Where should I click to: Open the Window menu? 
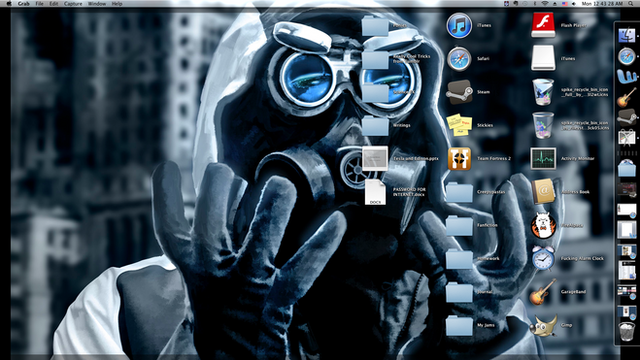[97, 4]
